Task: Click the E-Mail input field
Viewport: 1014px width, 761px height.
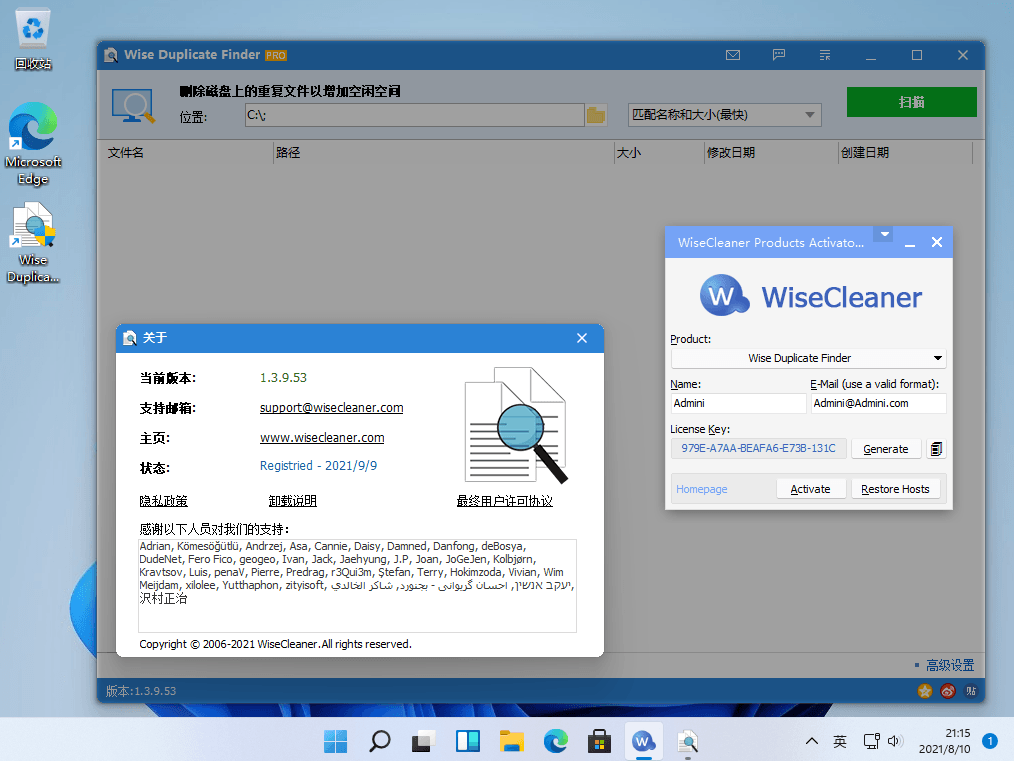Action: [878, 403]
